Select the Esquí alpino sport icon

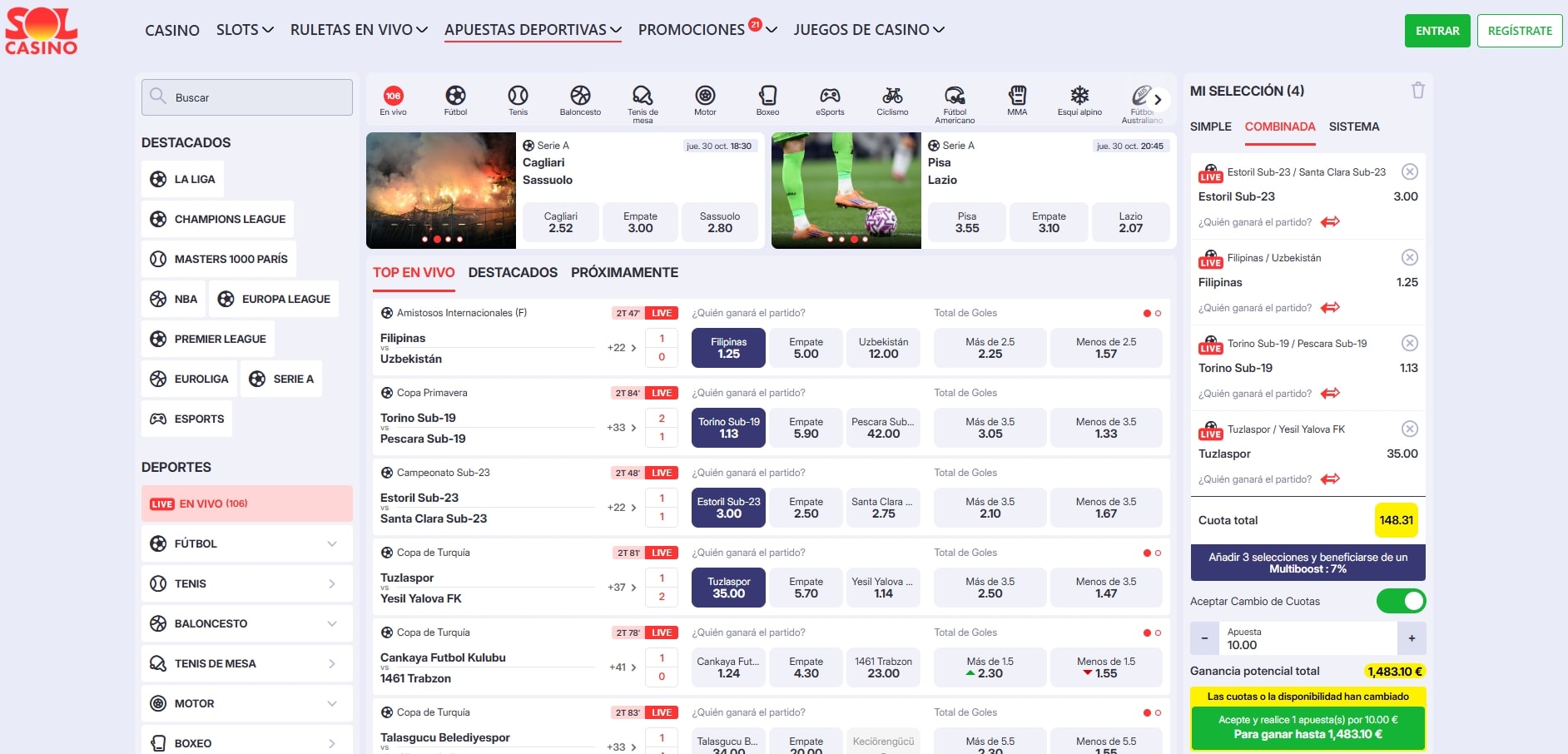[x=1079, y=98]
